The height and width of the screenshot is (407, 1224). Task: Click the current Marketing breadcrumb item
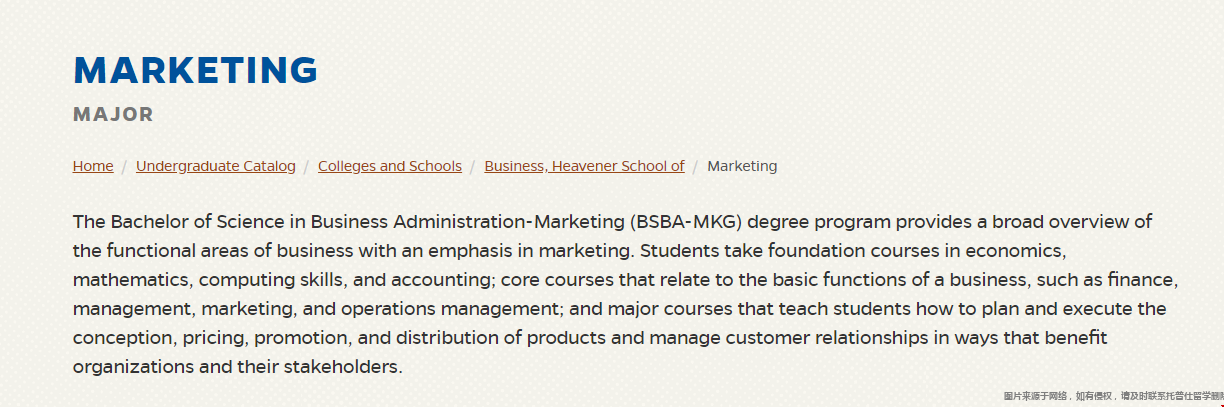pyautogui.click(x=742, y=166)
